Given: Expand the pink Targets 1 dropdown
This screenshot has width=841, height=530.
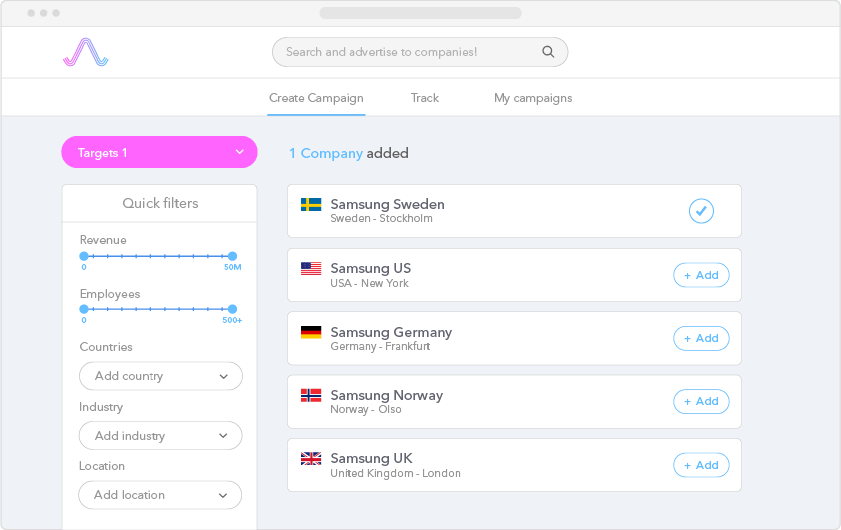Looking at the screenshot, I should pos(159,152).
